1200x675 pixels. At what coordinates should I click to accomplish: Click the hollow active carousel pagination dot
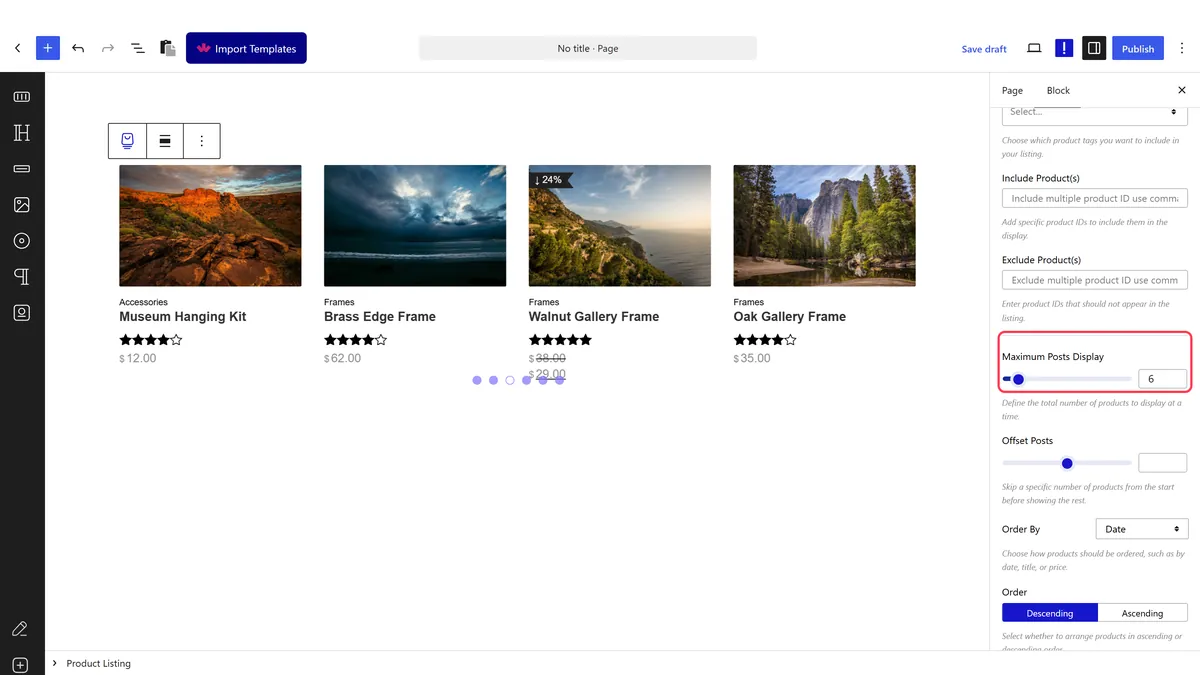coord(510,380)
